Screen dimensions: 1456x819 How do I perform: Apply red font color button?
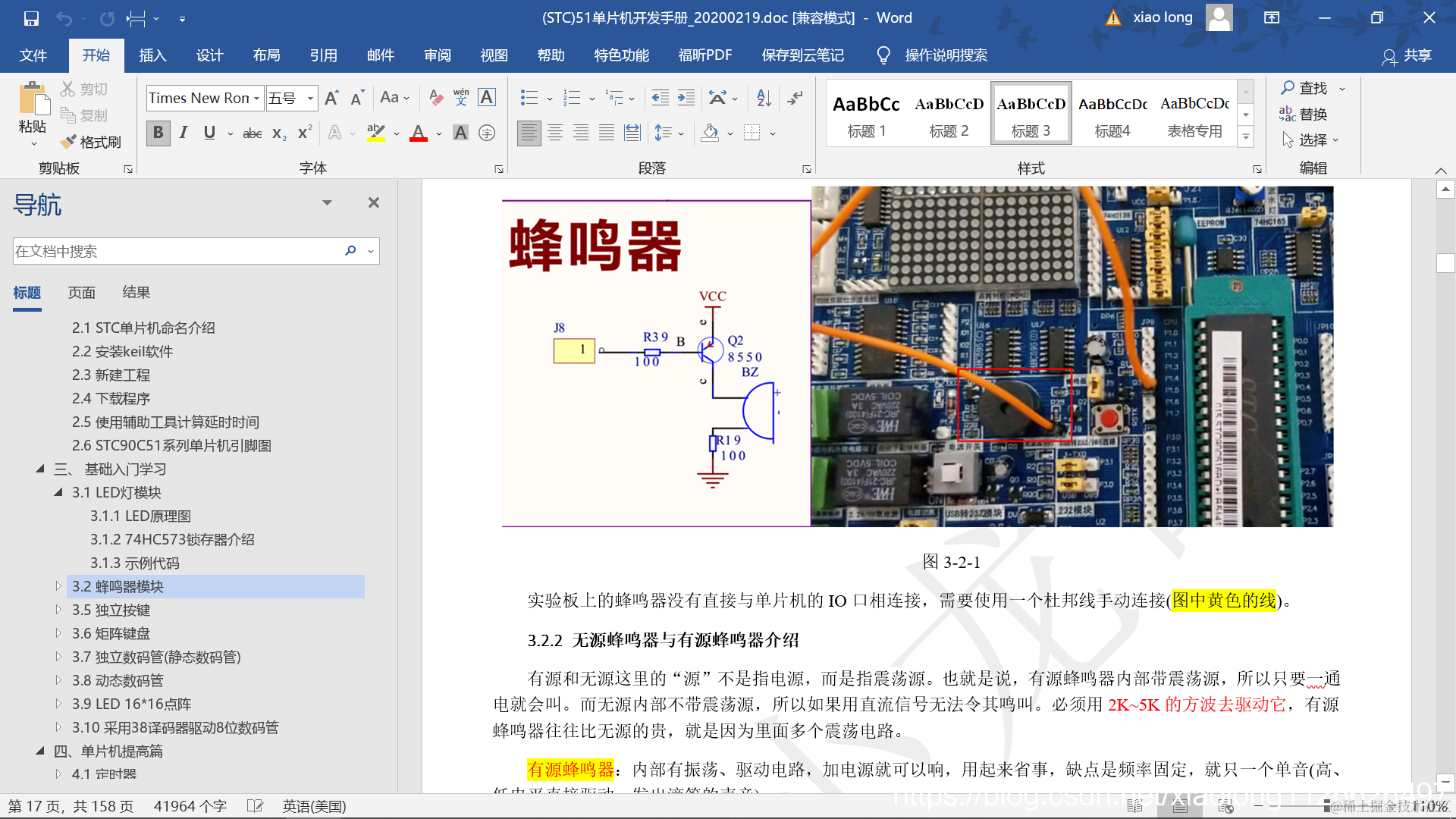click(419, 133)
